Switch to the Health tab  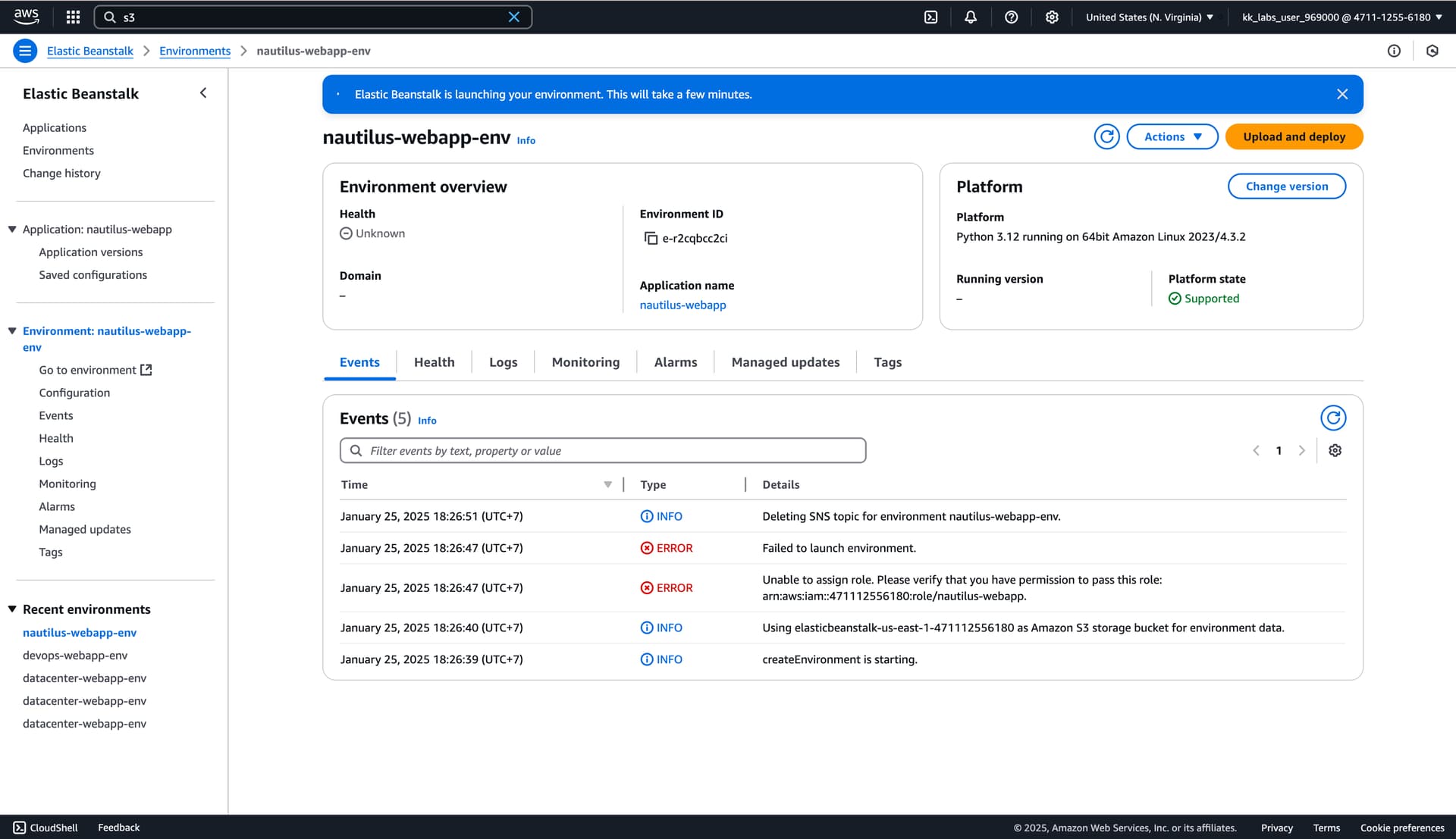point(434,362)
